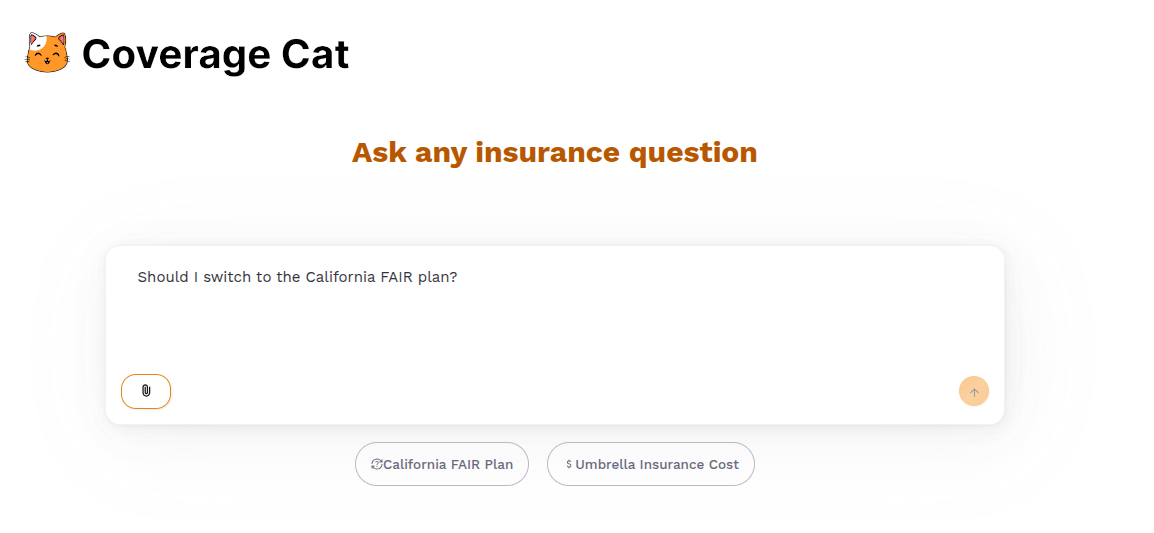Image resolution: width=1154 pixels, height=533 pixels.
Task: Click the dollar sign icon on Umbrella chip
Action: click(x=569, y=464)
